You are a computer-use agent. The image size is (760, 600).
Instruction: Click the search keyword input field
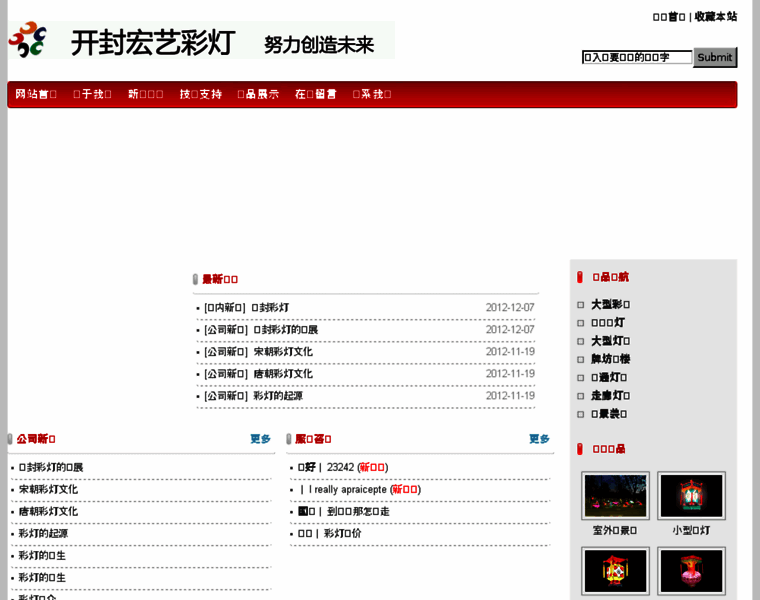636,58
